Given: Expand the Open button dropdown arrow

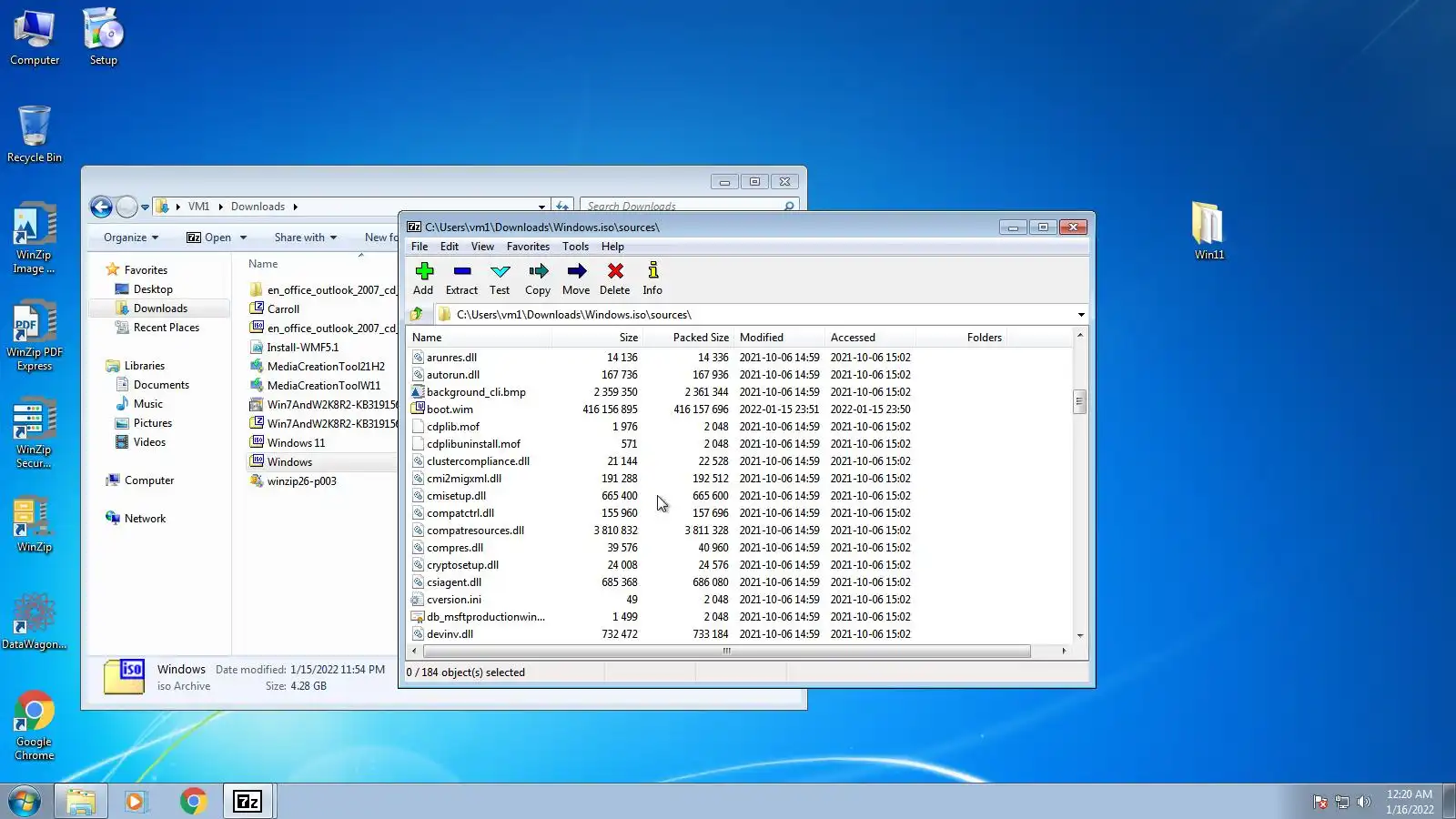Looking at the screenshot, I should click(x=243, y=238).
